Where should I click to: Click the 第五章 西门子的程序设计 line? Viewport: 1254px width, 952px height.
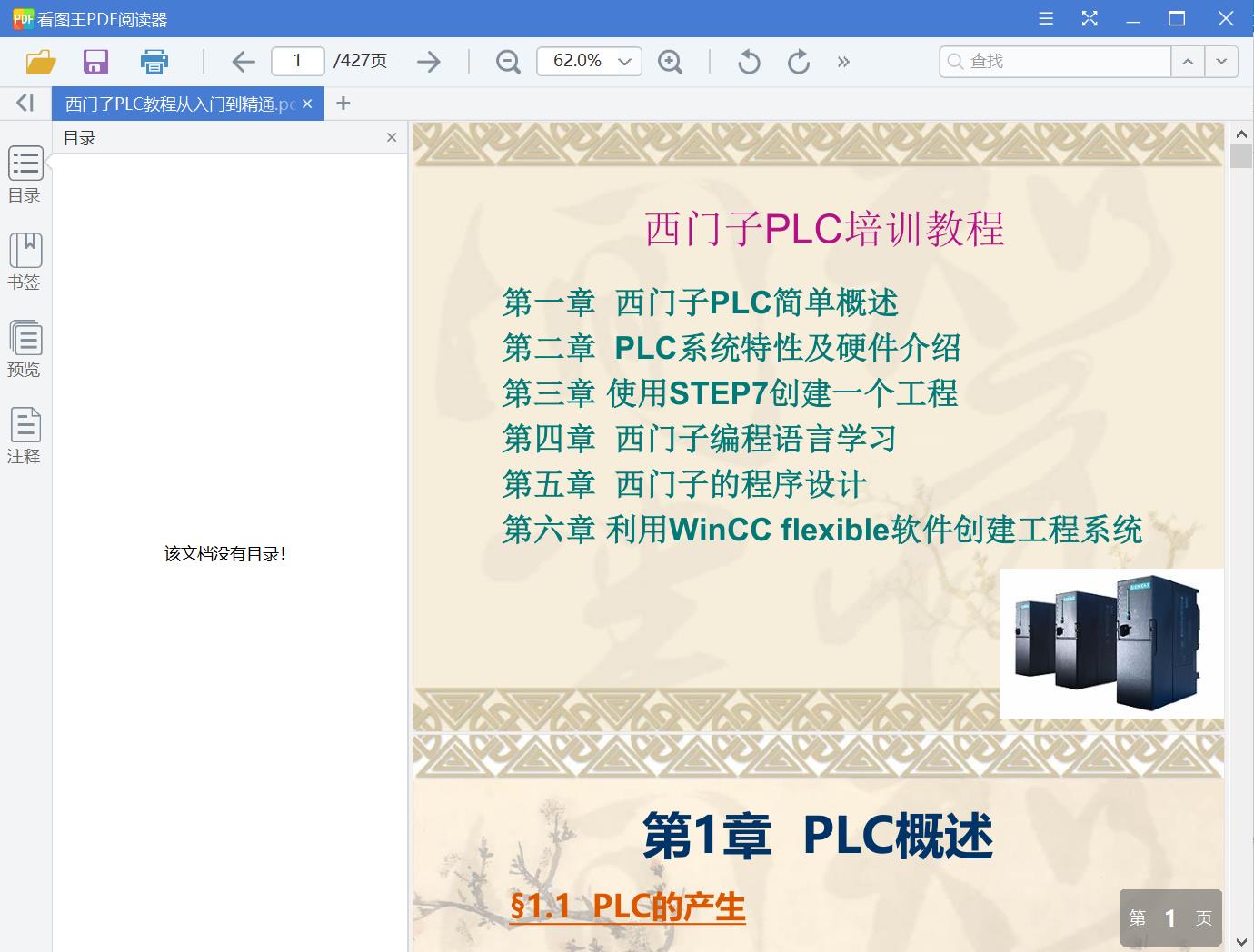(x=684, y=484)
